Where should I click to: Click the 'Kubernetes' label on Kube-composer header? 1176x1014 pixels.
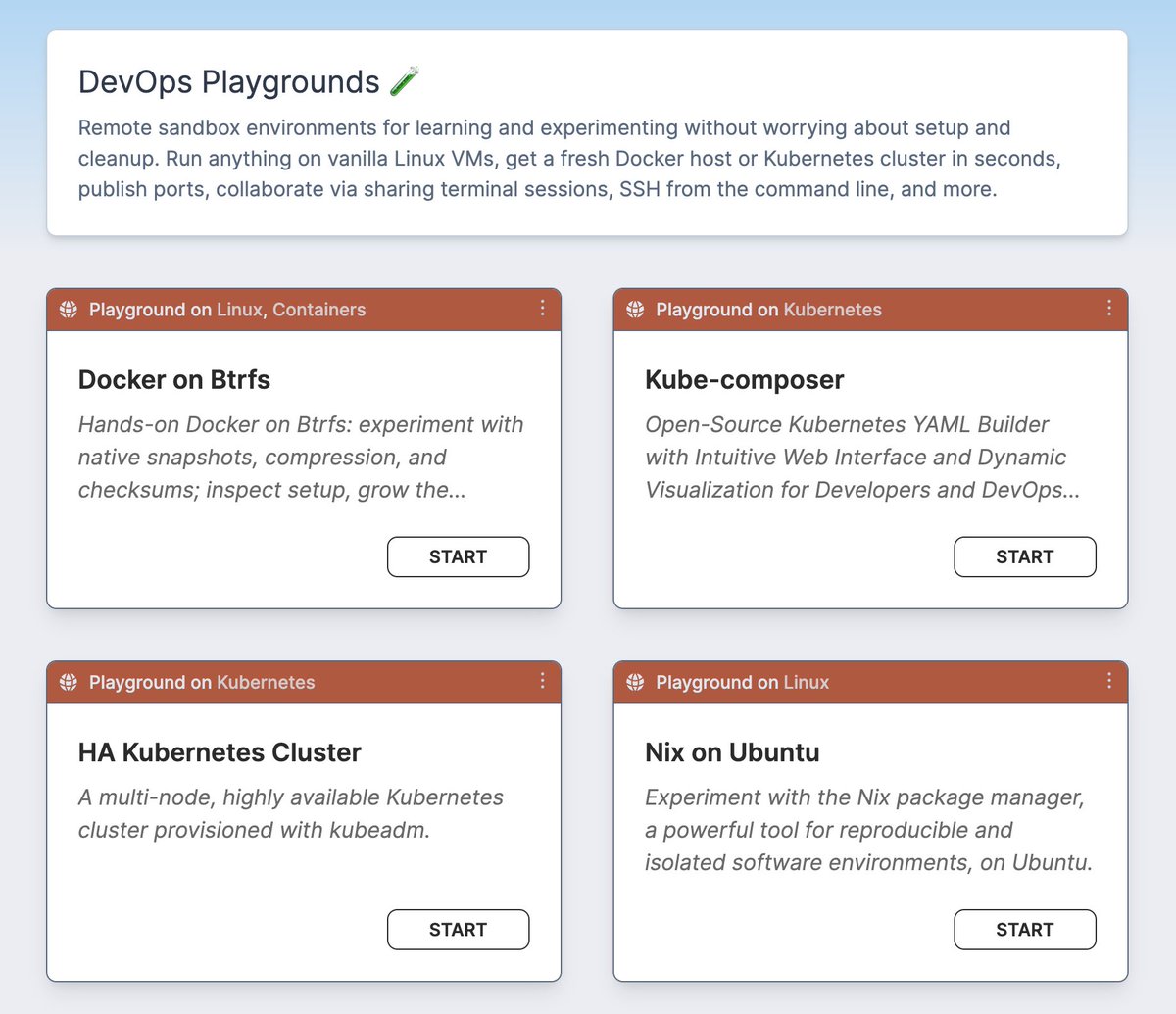click(833, 310)
